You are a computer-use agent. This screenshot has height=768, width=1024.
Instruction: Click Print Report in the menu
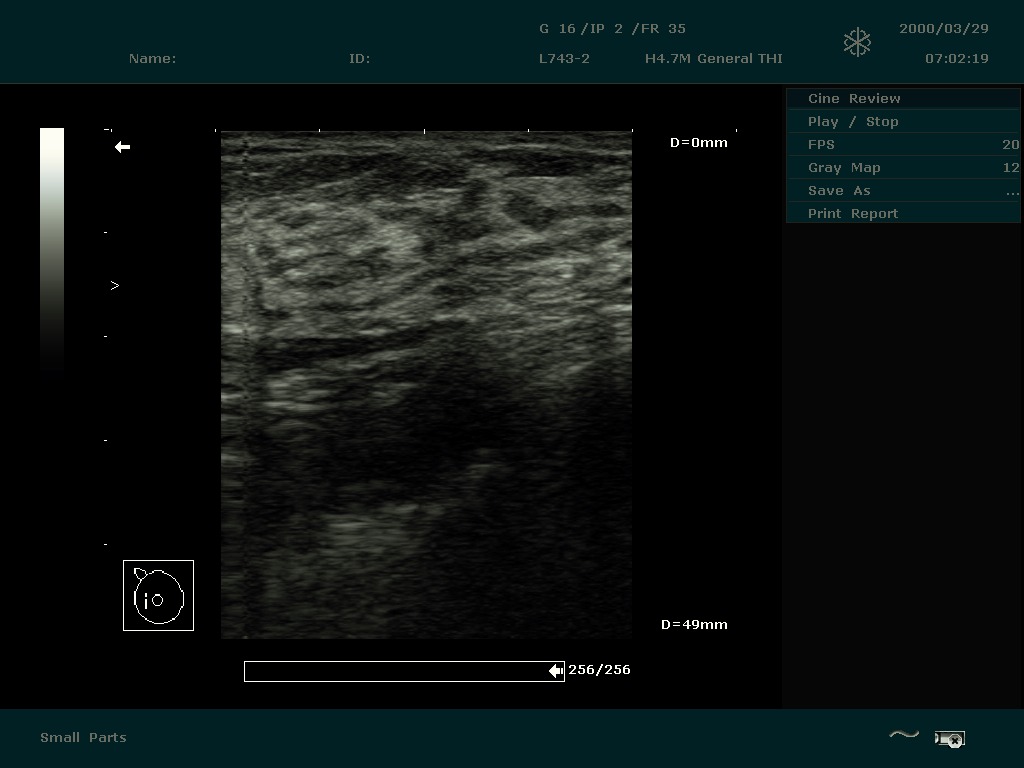tap(853, 214)
